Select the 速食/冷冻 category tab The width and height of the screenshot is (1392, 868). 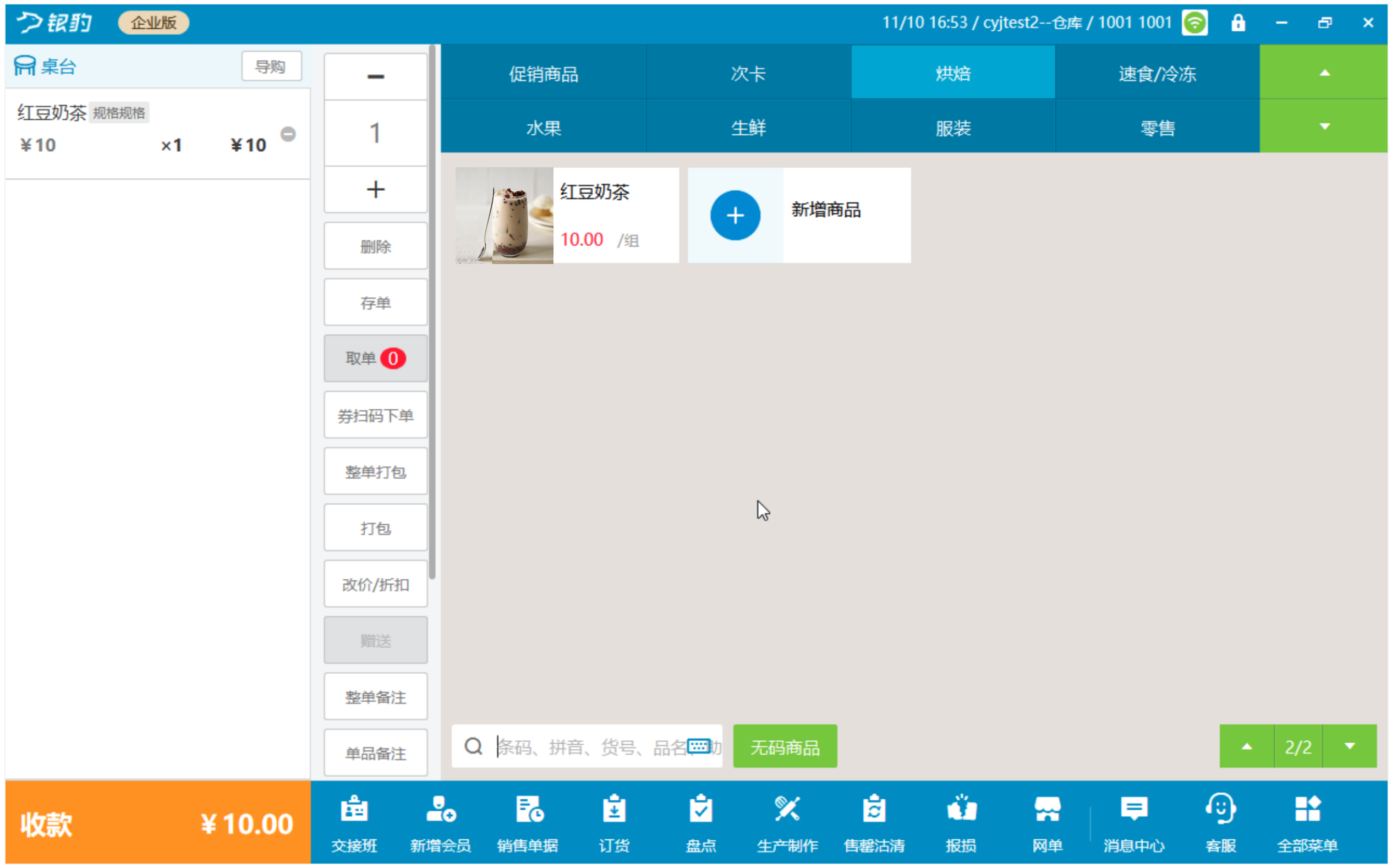point(1157,74)
